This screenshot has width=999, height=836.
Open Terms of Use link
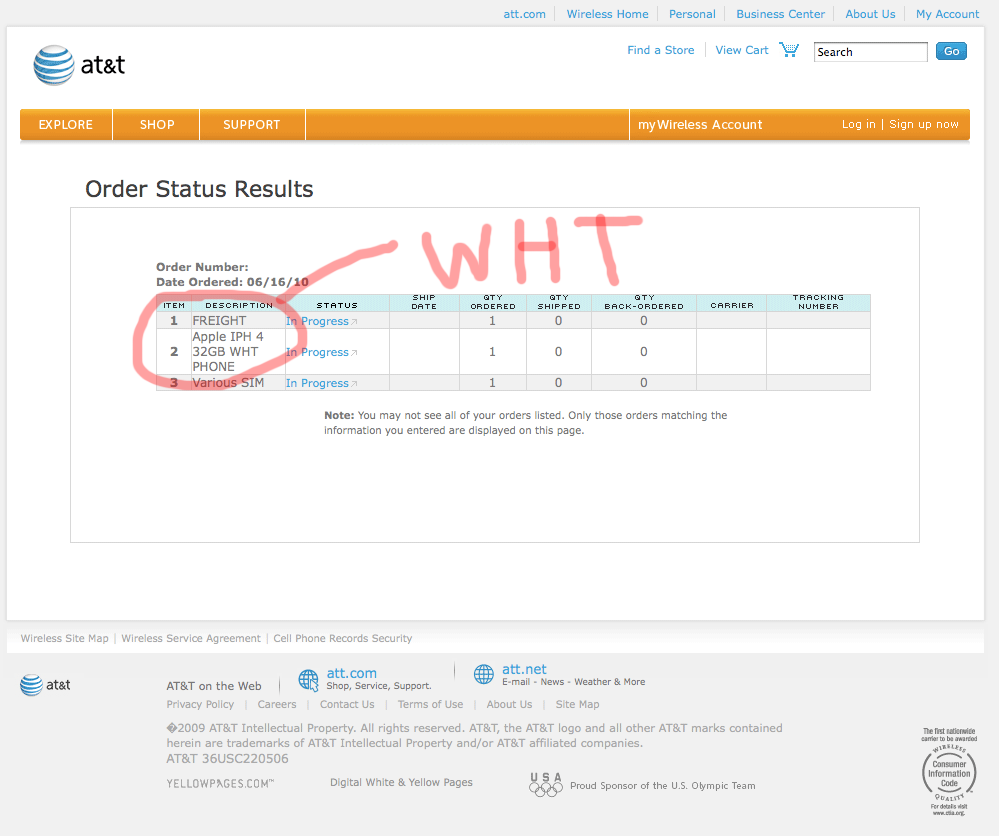(x=431, y=704)
